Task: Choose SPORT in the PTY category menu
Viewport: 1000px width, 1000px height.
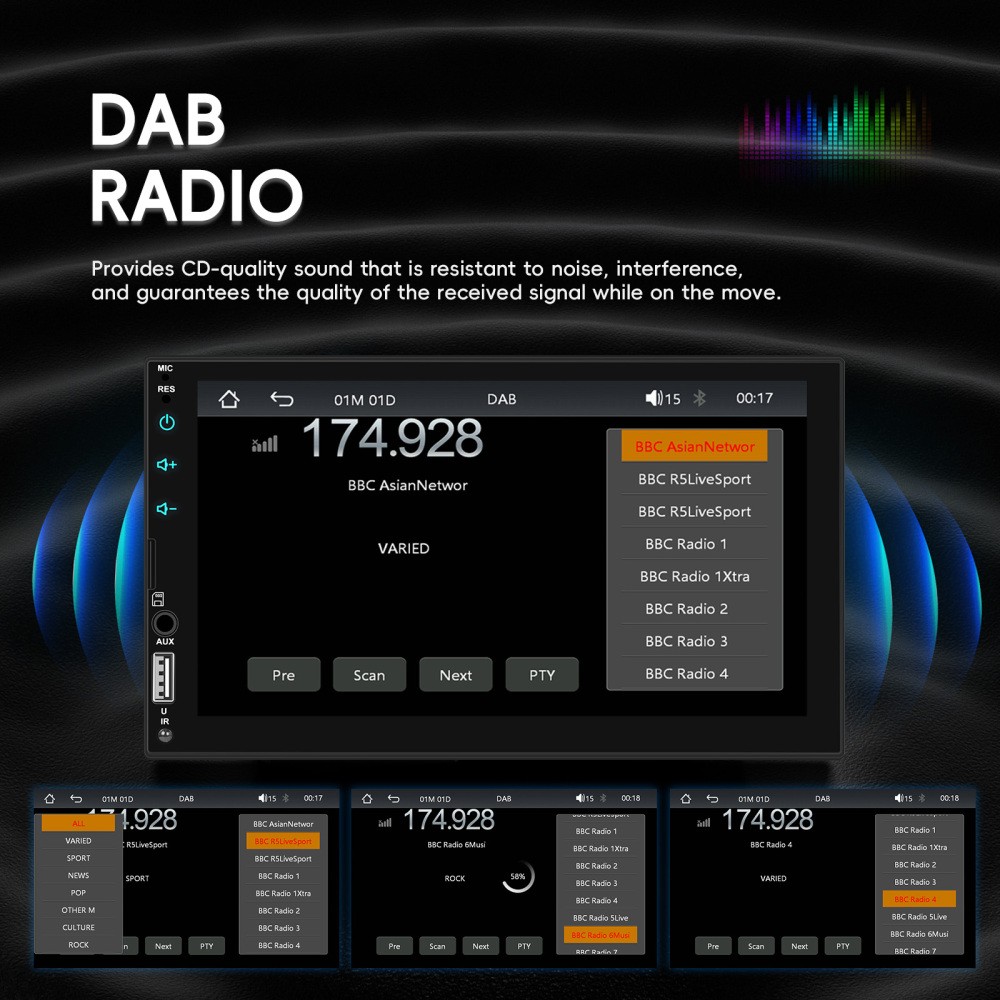Action: pyautogui.click(x=78, y=858)
